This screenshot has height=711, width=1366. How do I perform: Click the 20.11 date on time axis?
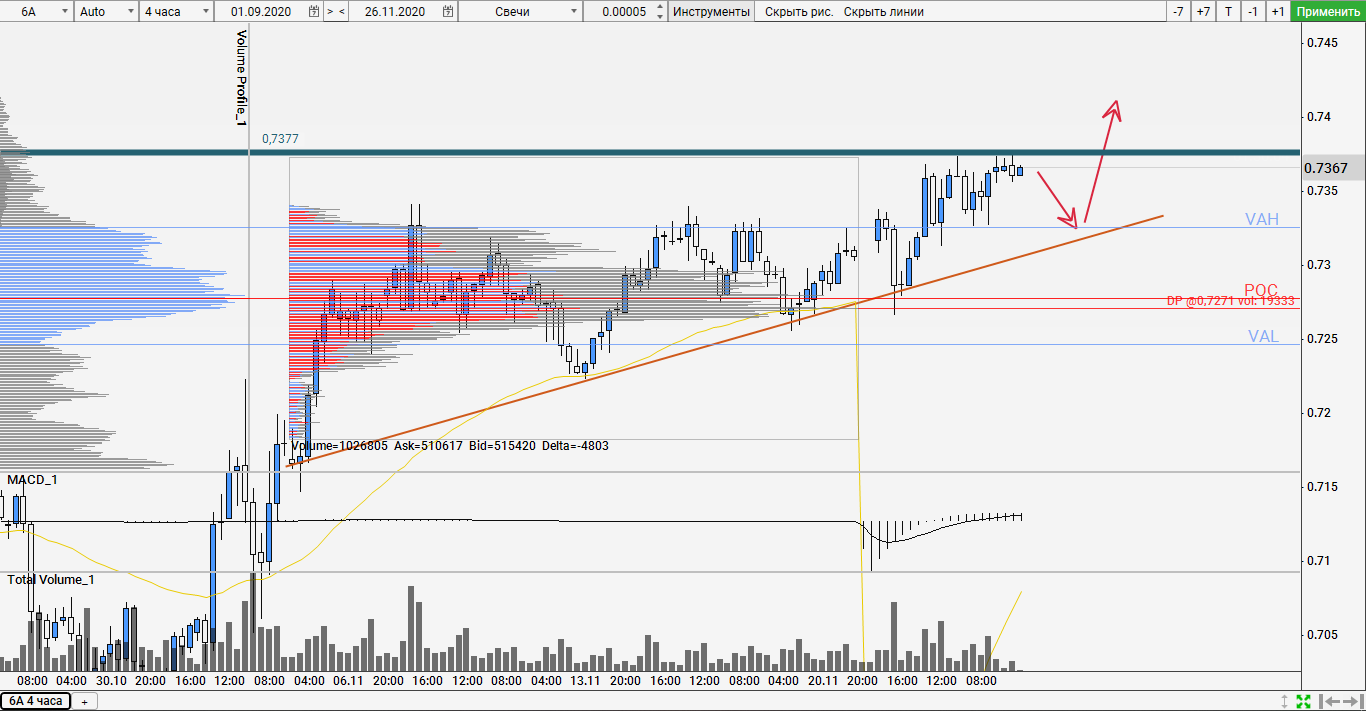(x=823, y=680)
